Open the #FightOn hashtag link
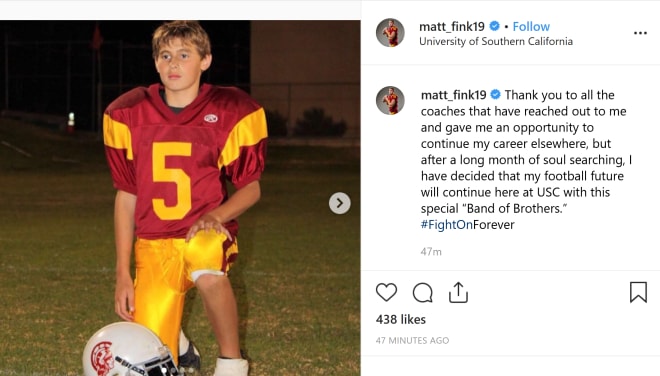Image resolution: width=660 pixels, height=376 pixels. coord(447,224)
